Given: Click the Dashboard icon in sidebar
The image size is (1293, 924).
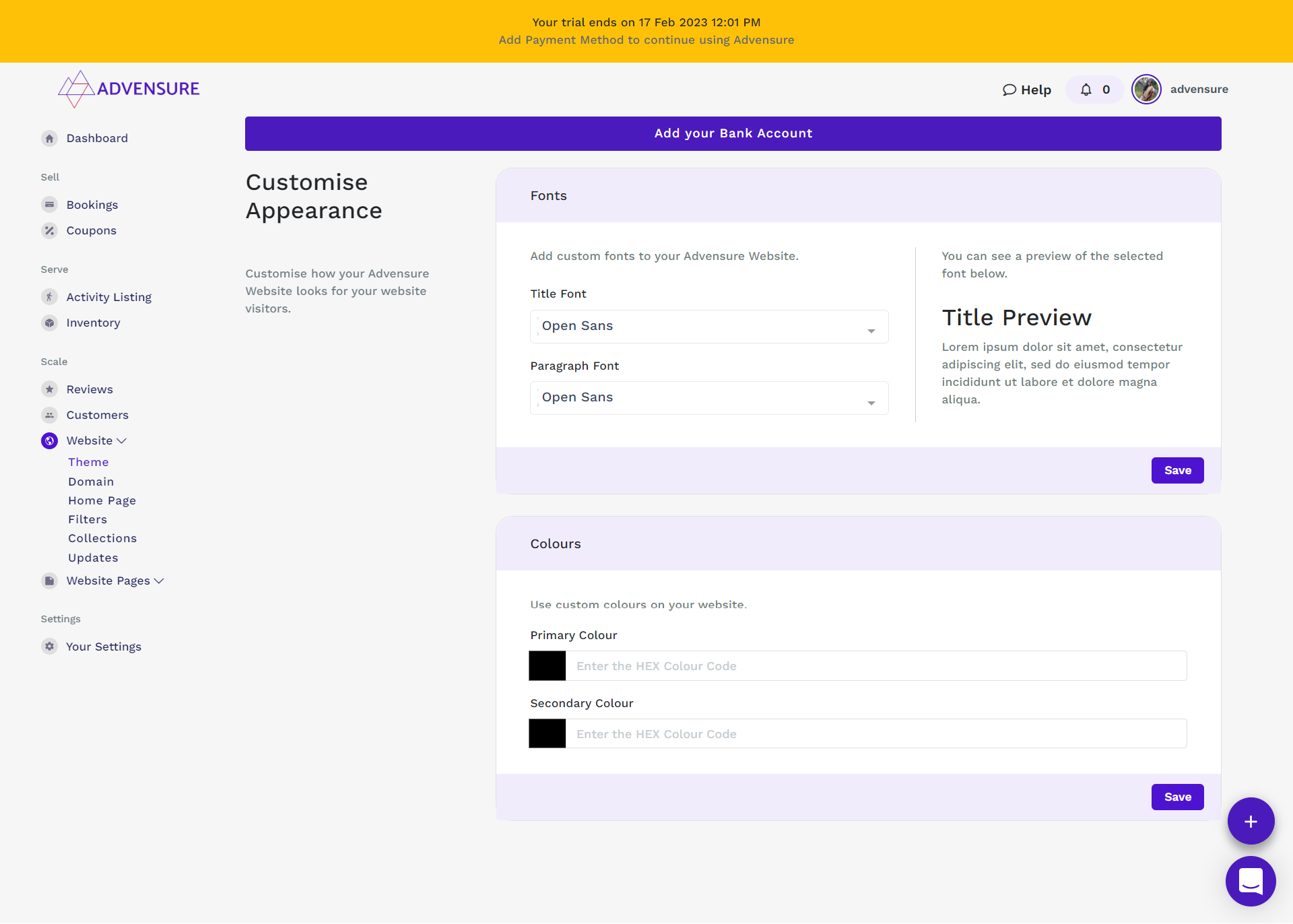Looking at the screenshot, I should coord(48,138).
